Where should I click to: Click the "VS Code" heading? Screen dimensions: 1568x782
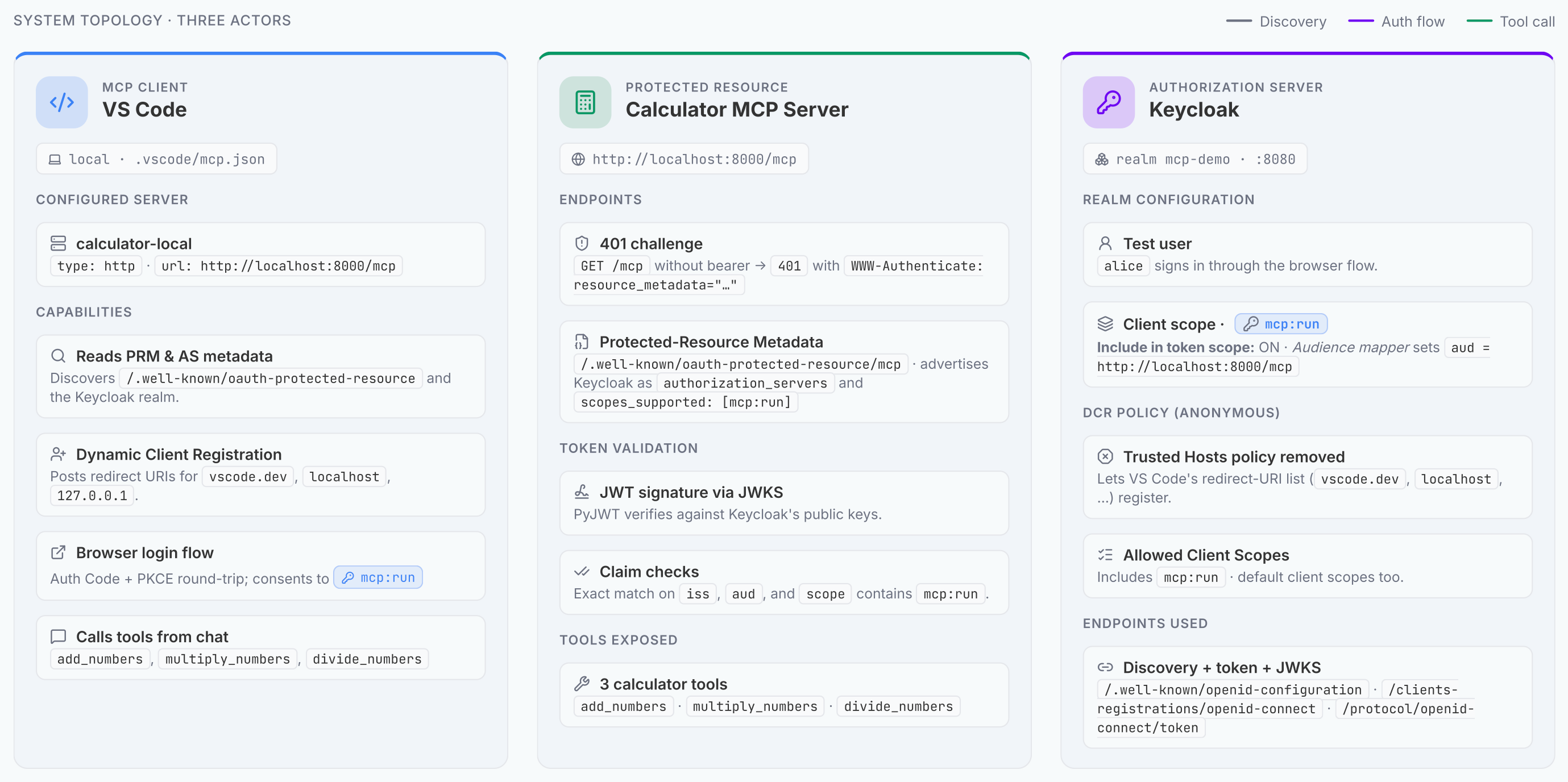pyautogui.click(x=144, y=110)
